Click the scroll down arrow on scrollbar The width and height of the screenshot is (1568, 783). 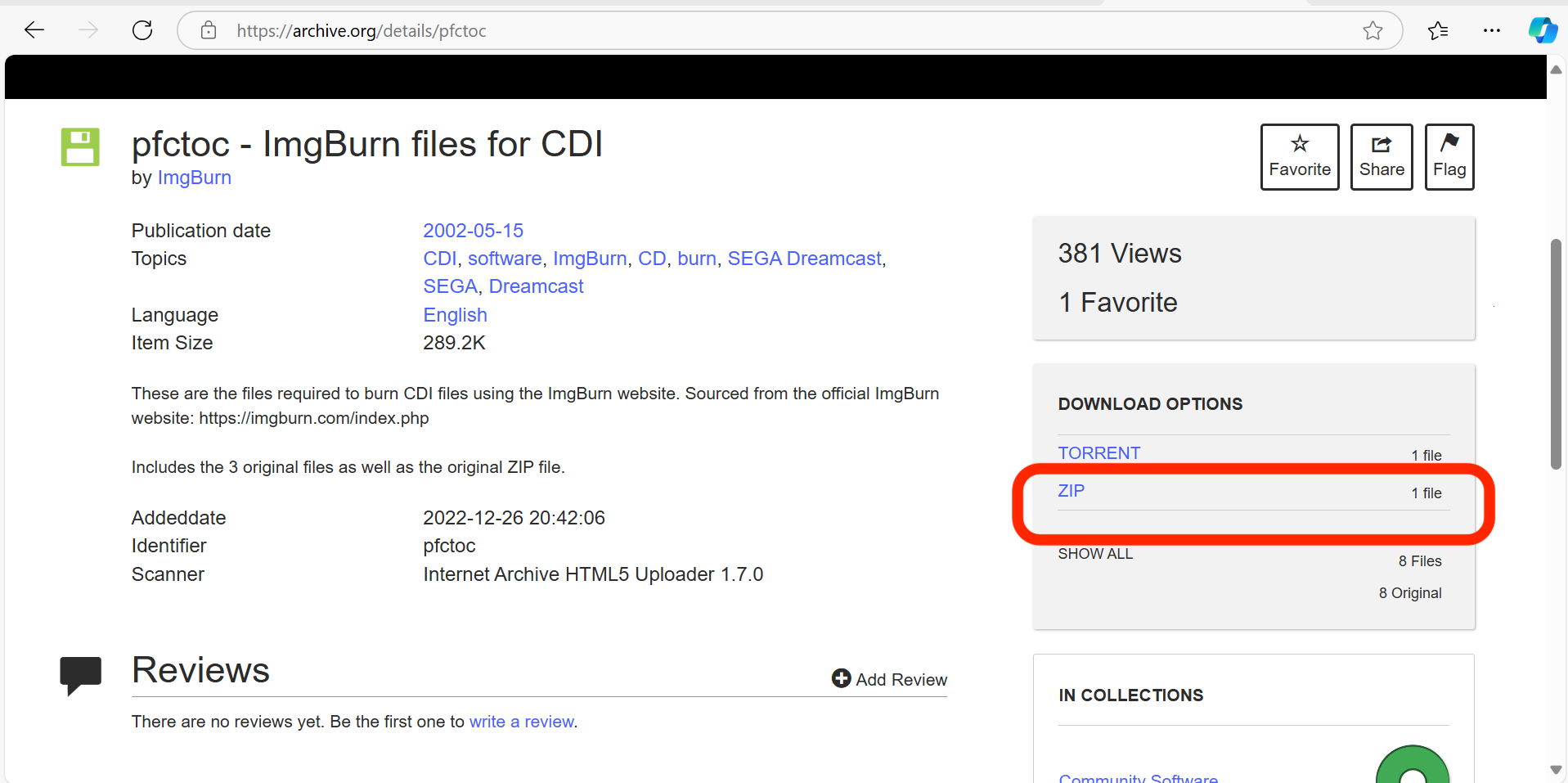pos(1556,769)
